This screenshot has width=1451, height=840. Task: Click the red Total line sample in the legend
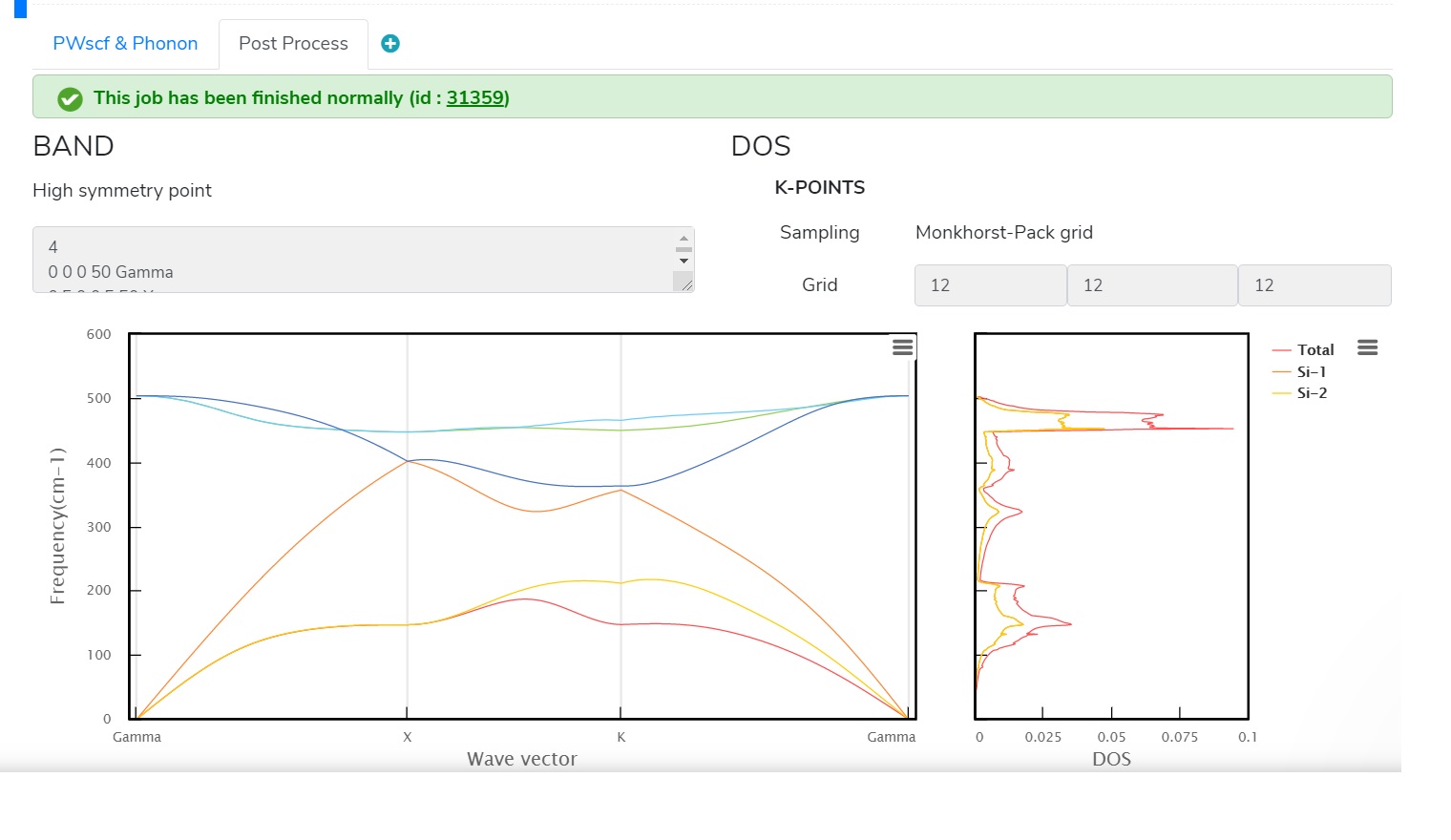click(x=1284, y=349)
